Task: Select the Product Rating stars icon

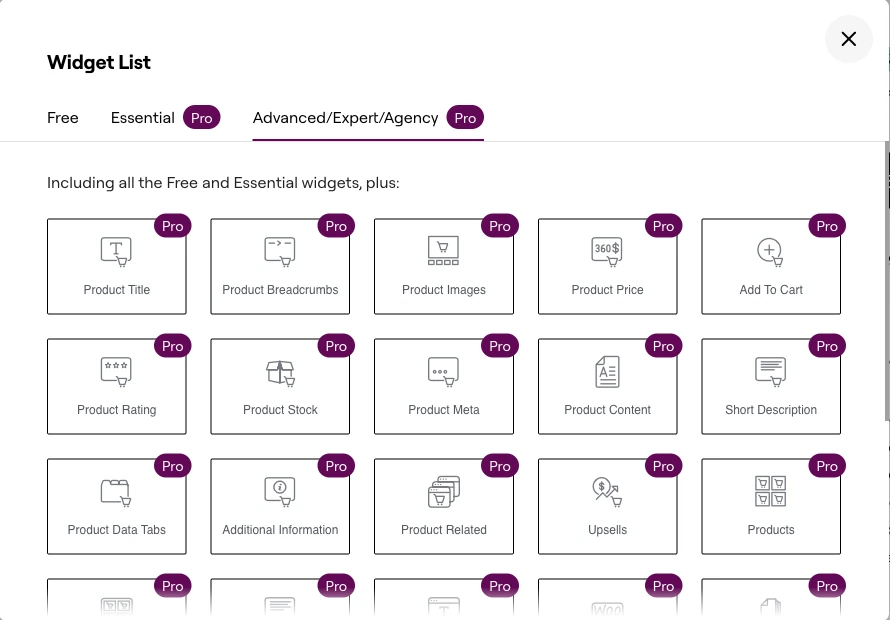Action: pyautogui.click(x=117, y=372)
